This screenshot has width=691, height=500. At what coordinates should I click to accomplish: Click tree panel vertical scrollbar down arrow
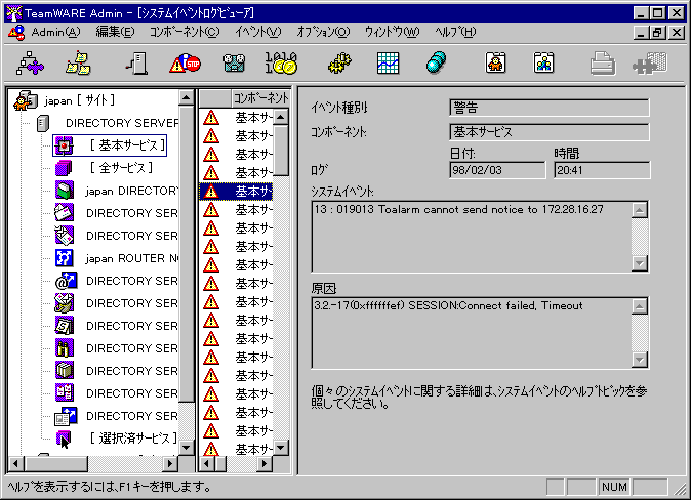(x=186, y=448)
